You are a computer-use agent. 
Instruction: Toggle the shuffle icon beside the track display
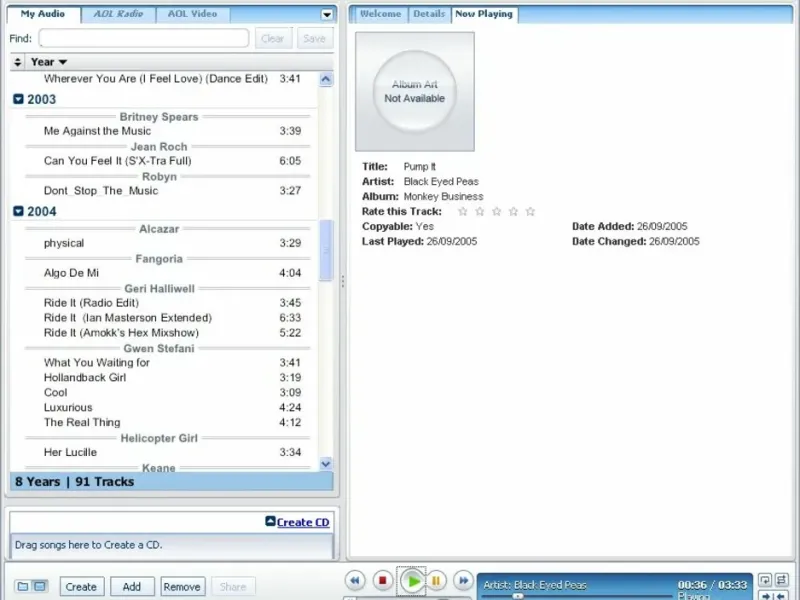coord(782,580)
